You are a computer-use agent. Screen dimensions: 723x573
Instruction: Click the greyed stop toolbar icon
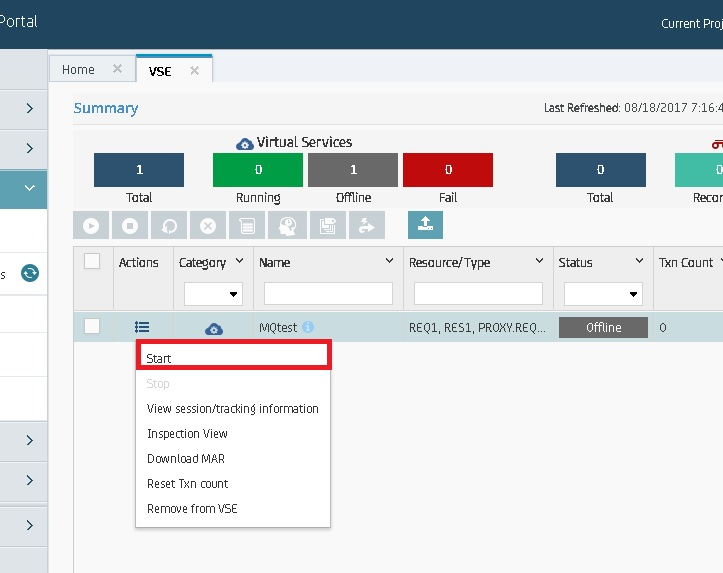click(130, 226)
